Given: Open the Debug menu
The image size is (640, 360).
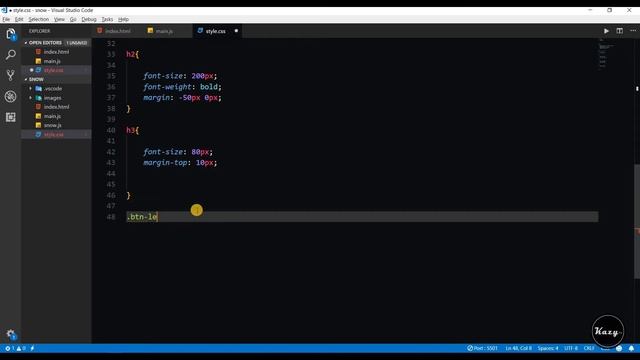Looking at the screenshot, I should 89,19.
